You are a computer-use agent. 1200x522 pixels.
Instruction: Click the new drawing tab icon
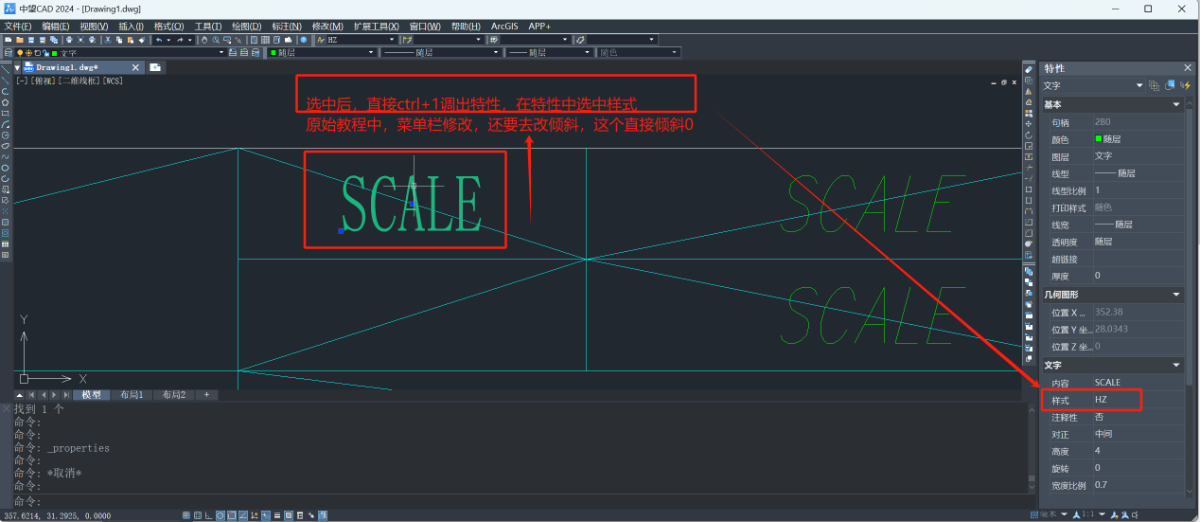tap(155, 67)
